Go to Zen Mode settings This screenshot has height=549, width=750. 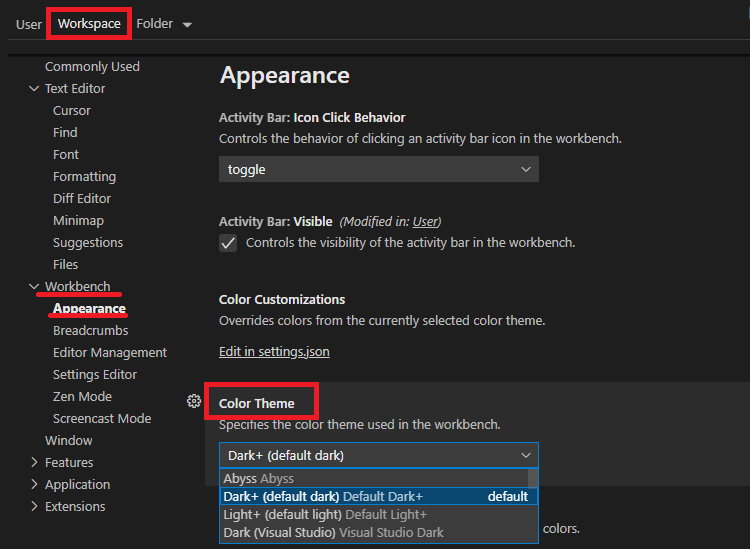click(x=82, y=397)
